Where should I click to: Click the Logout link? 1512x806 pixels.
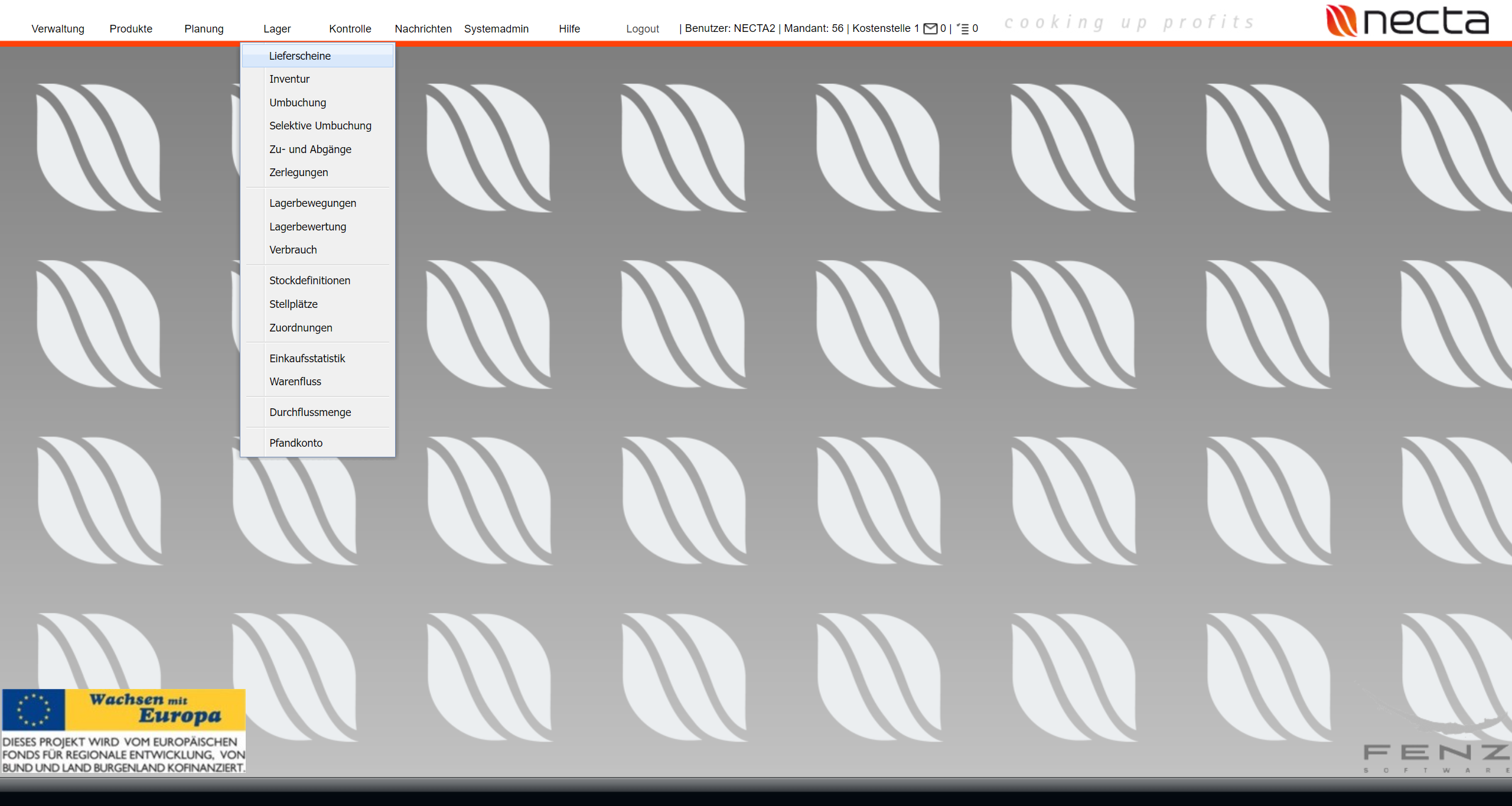(x=642, y=29)
